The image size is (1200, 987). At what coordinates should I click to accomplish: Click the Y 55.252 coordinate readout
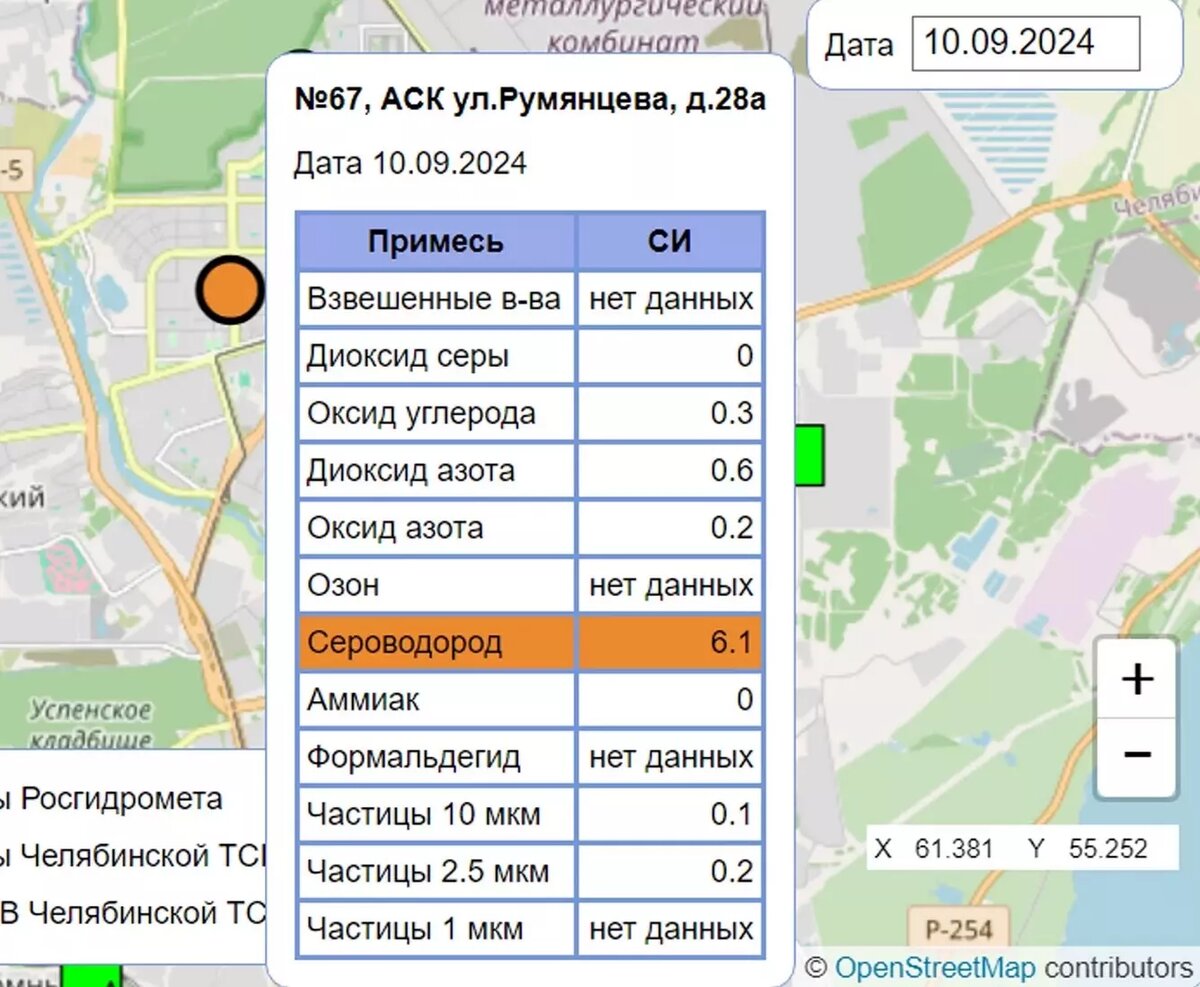(x=1088, y=849)
